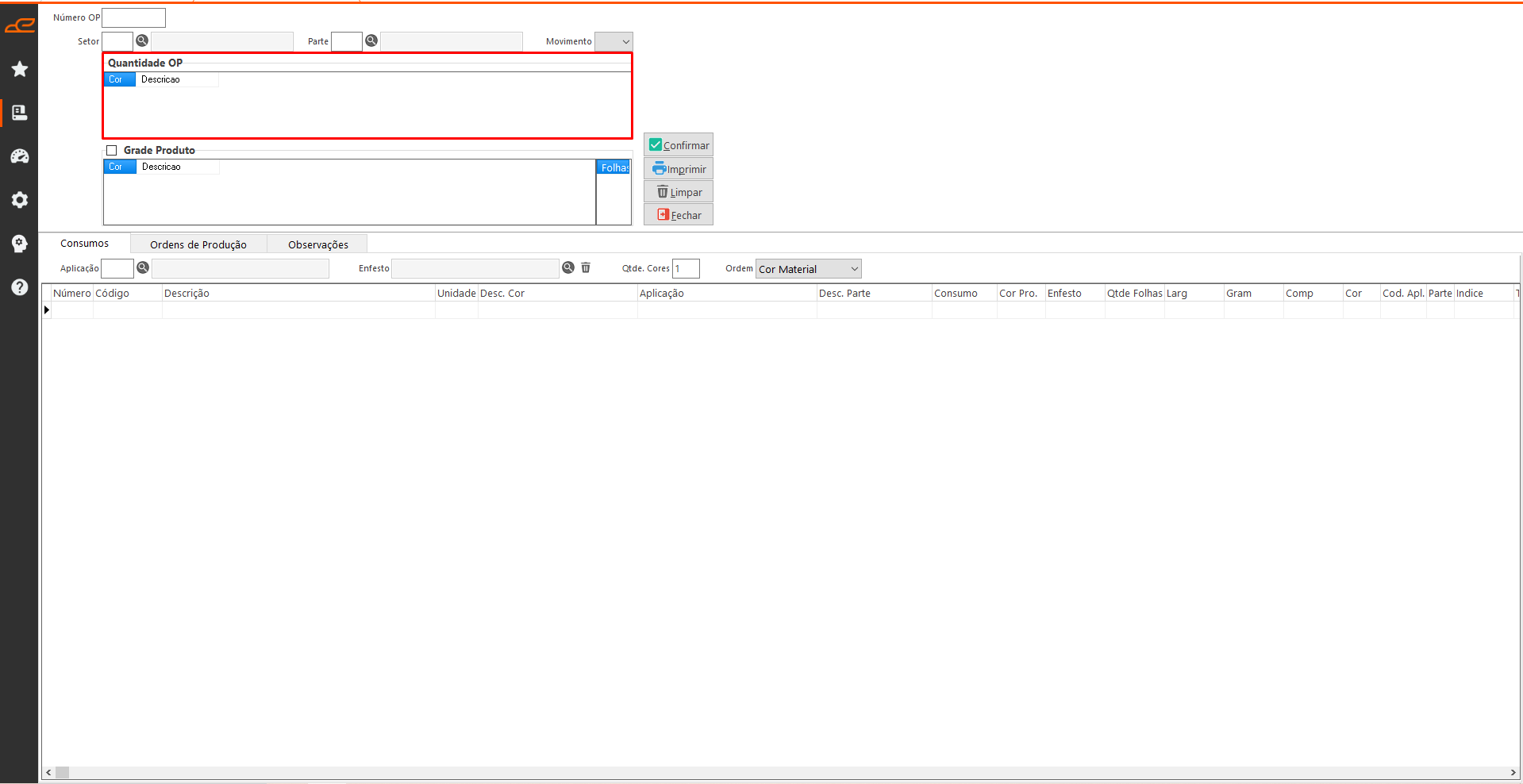Viewport: 1523px width, 784px height.
Task: Click the help question mark icon
Action: coord(20,287)
